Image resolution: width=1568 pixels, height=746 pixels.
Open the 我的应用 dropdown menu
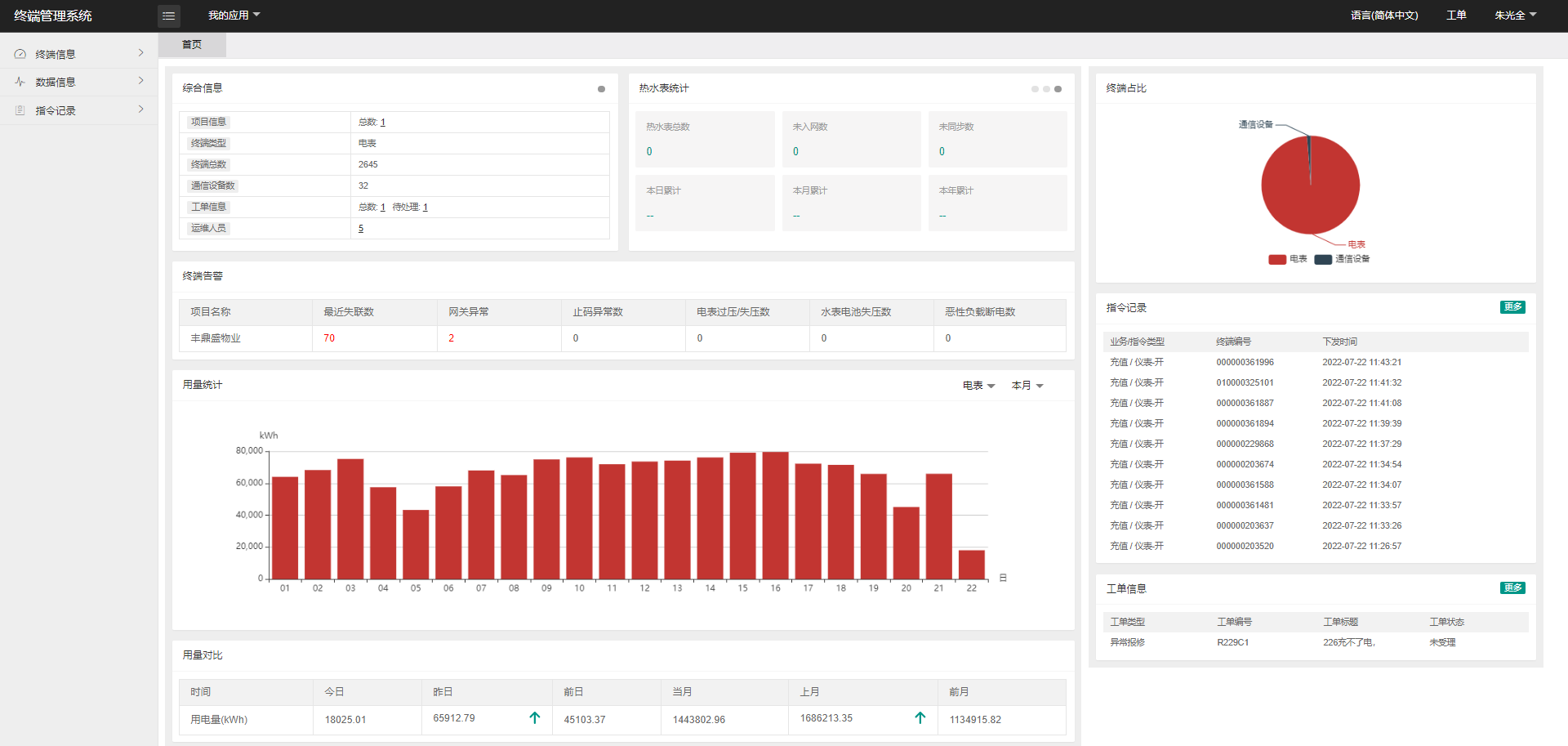(234, 16)
